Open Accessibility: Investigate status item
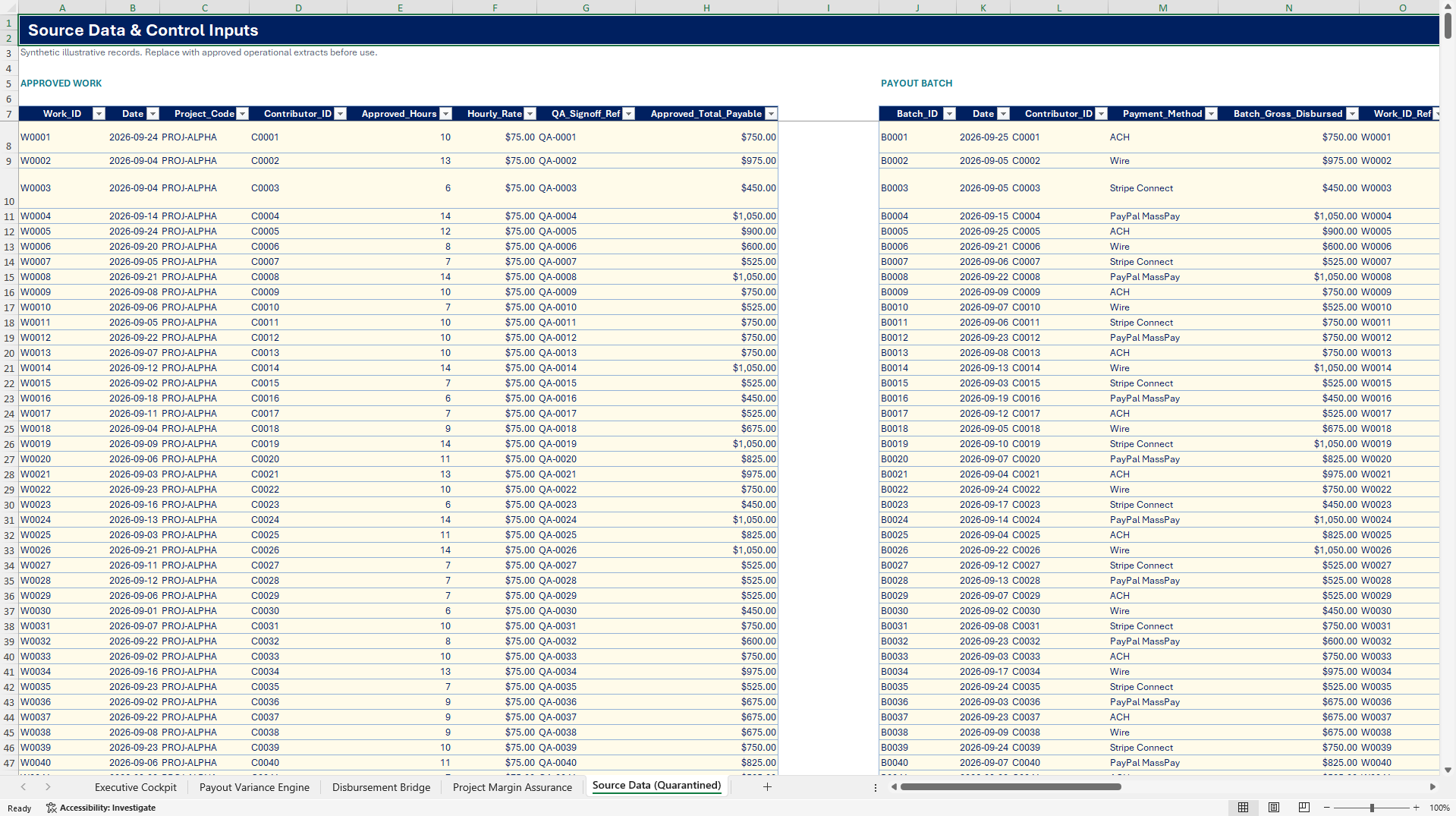The width and height of the screenshot is (1456, 816). [101, 808]
